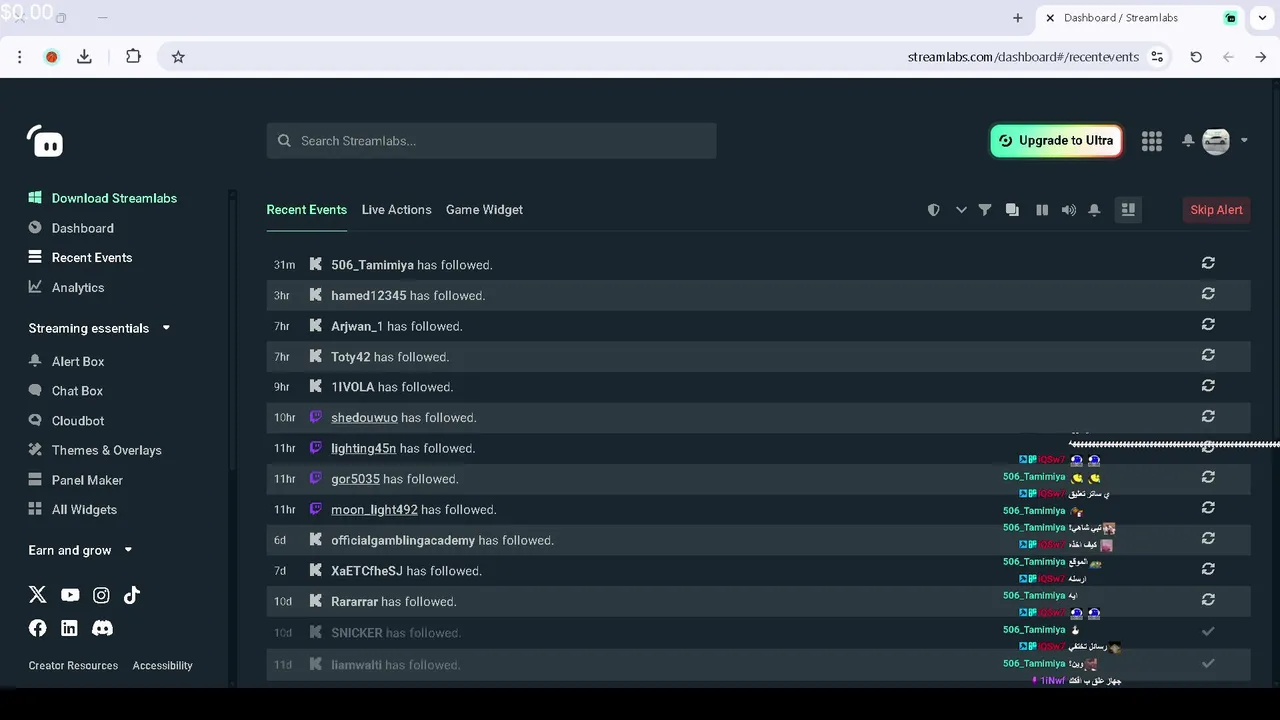The image size is (1280, 720).
Task: Open Panel Maker in sidebar
Action: pyautogui.click(x=76, y=480)
